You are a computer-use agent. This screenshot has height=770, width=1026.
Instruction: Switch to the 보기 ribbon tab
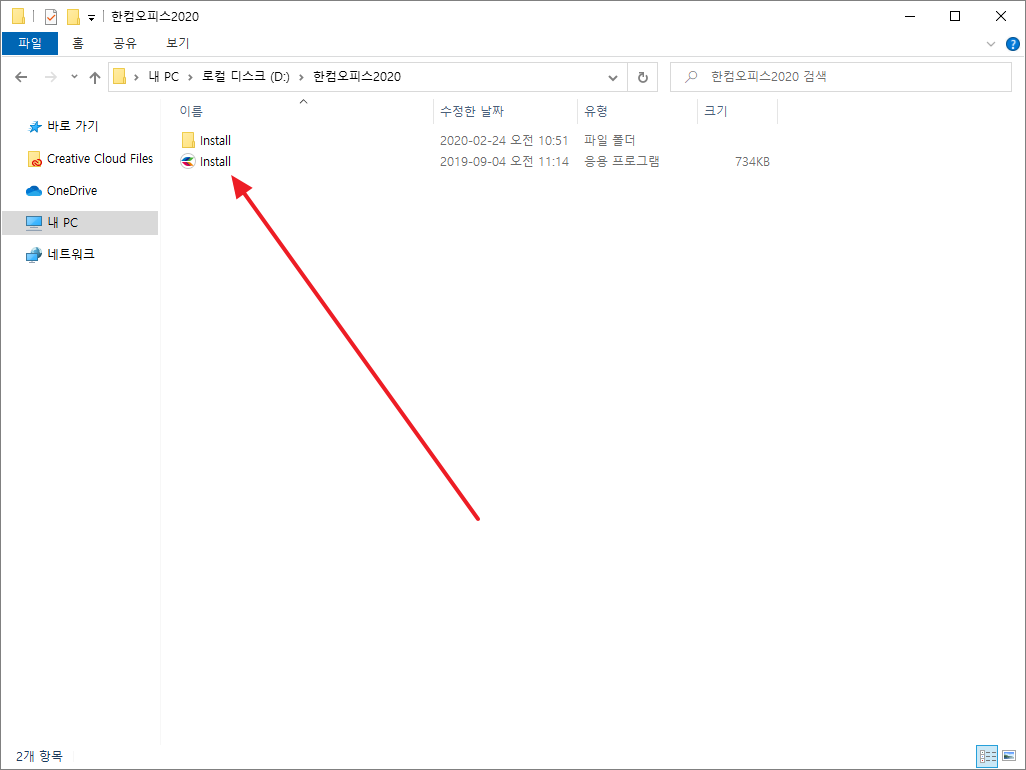click(178, 43)
